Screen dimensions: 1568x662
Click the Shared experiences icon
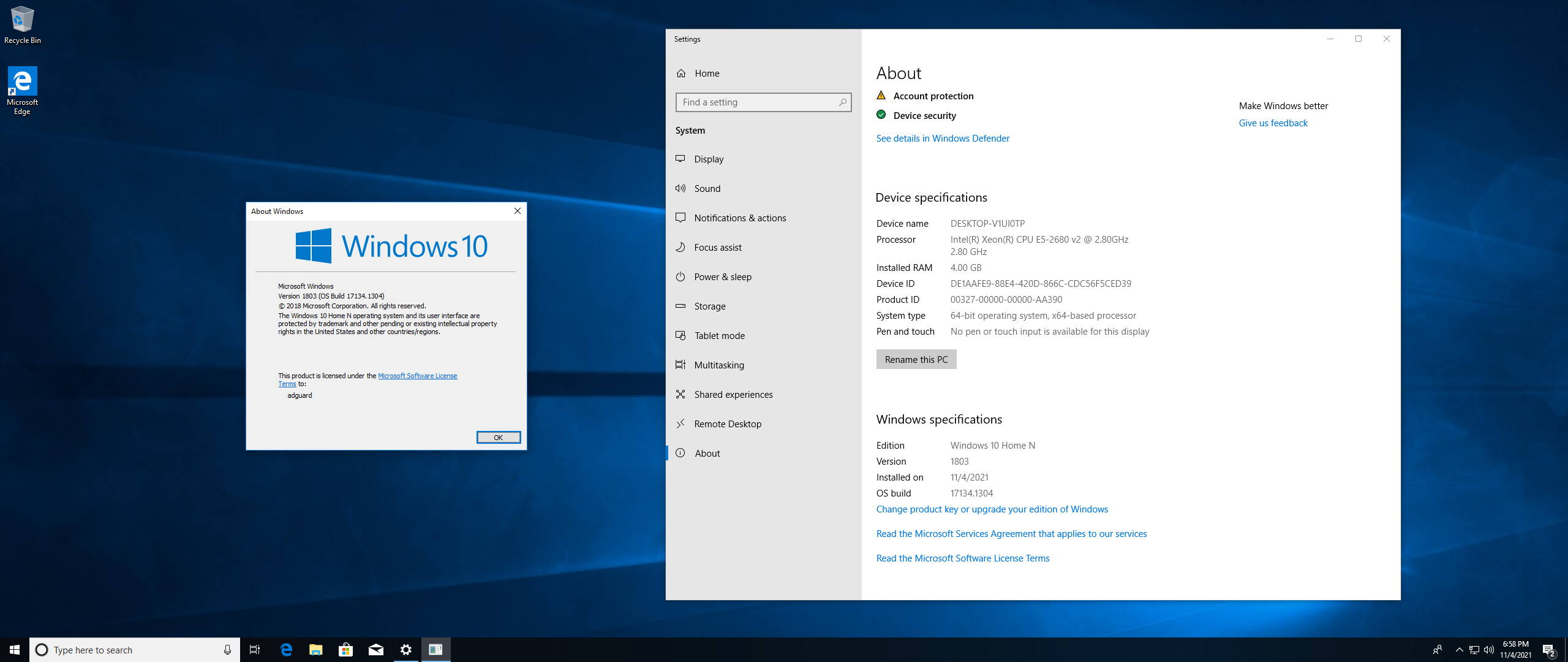click(680, 394)
